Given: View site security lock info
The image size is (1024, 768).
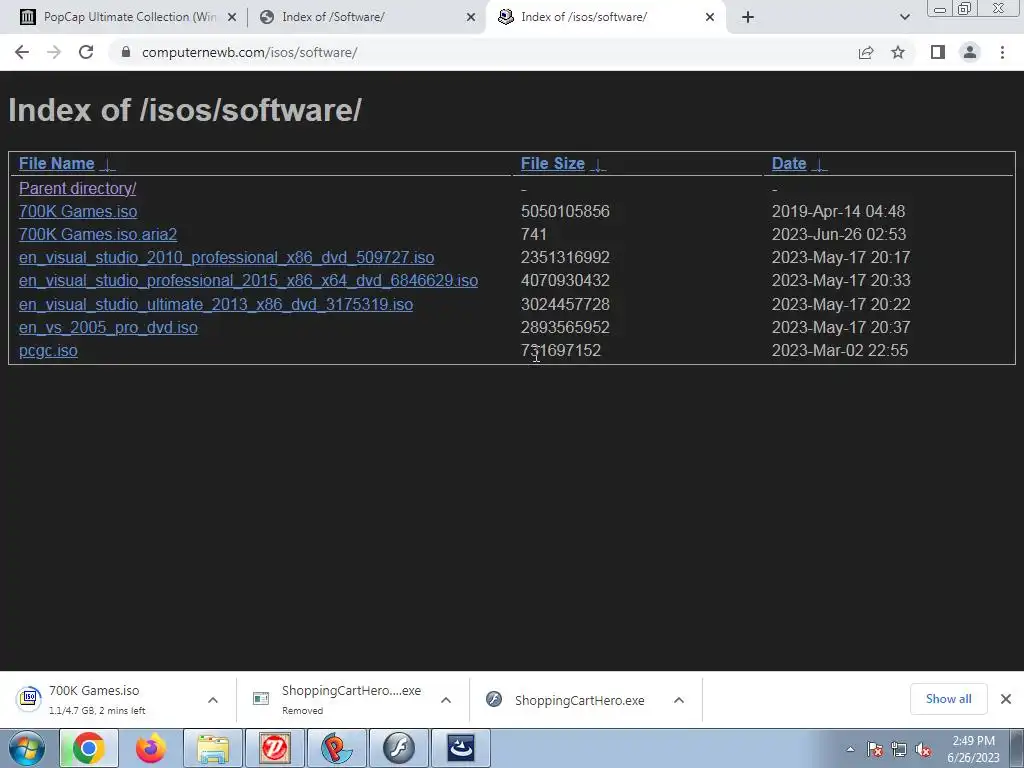Looking at the screenshot, I should pos(126,52).
